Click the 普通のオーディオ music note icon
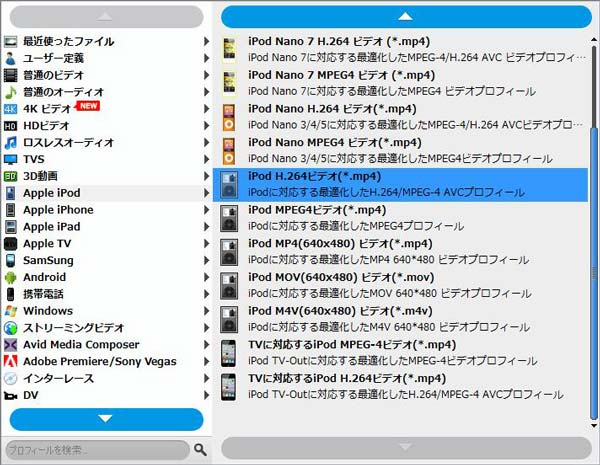The height and width of the screenshot is (465, 600). tap(10, 92)
